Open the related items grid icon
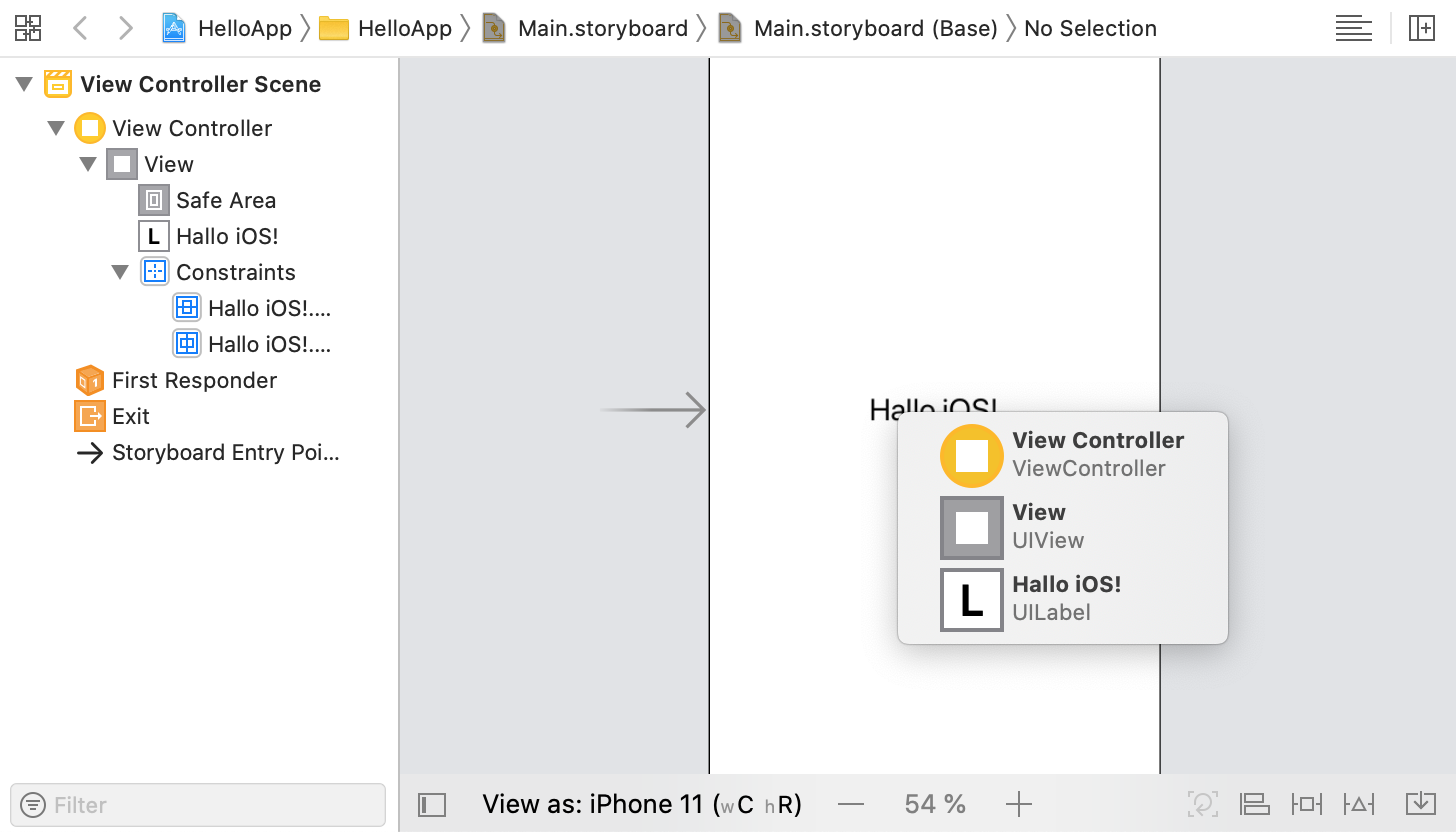The width and height of the screenshot is (1456, 832). [x=28, y=28]
